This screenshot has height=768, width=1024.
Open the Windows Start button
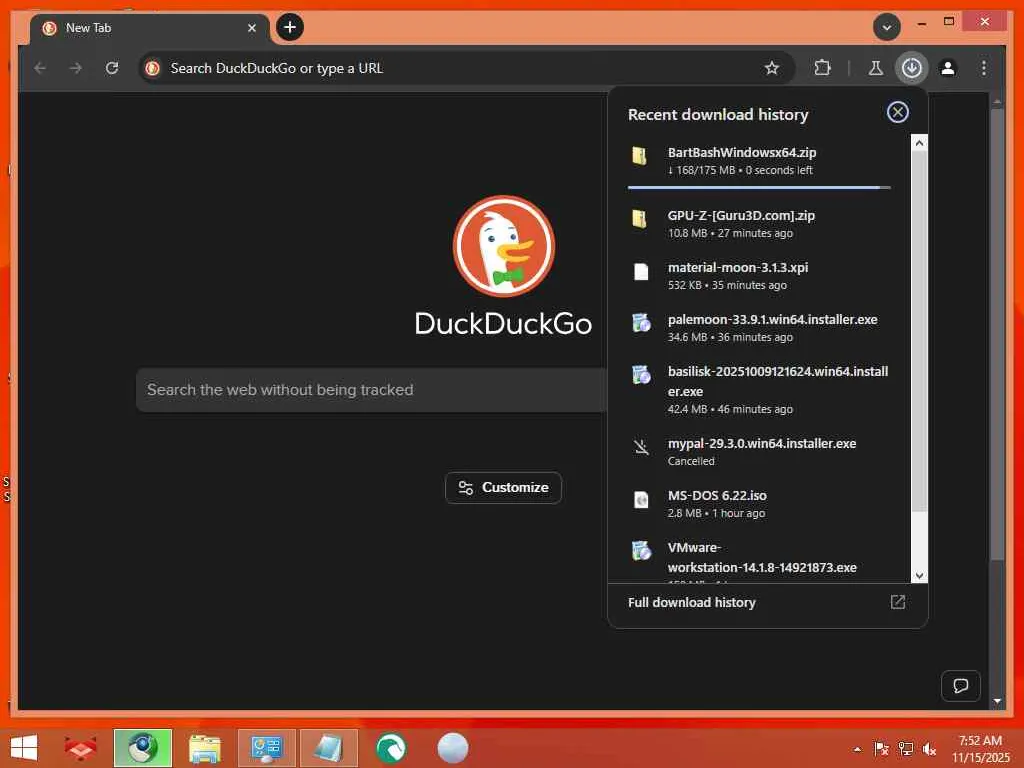click(24, 748)
